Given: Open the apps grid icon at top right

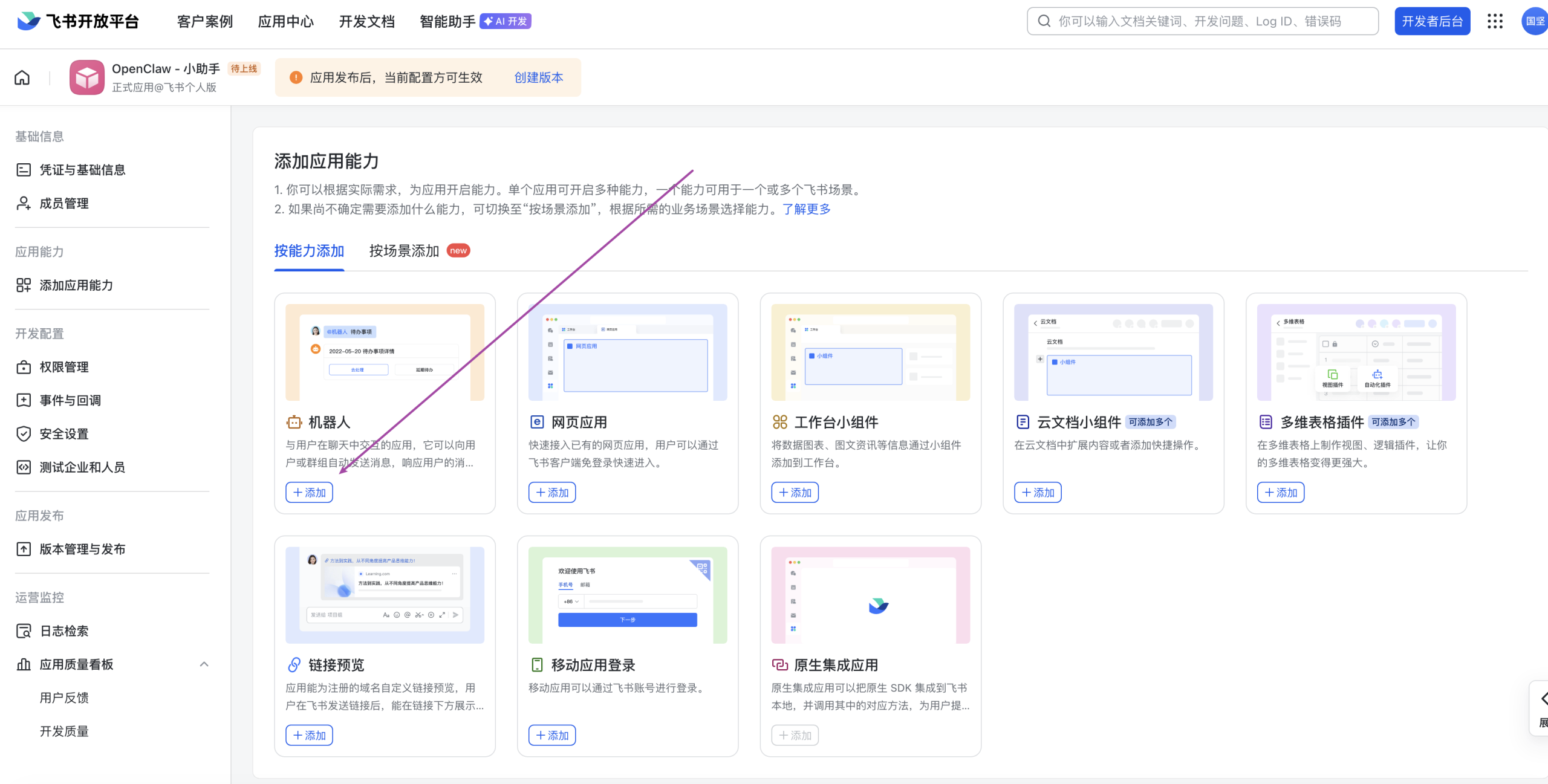Looking at the screenshot, I should coord(1495,21).
